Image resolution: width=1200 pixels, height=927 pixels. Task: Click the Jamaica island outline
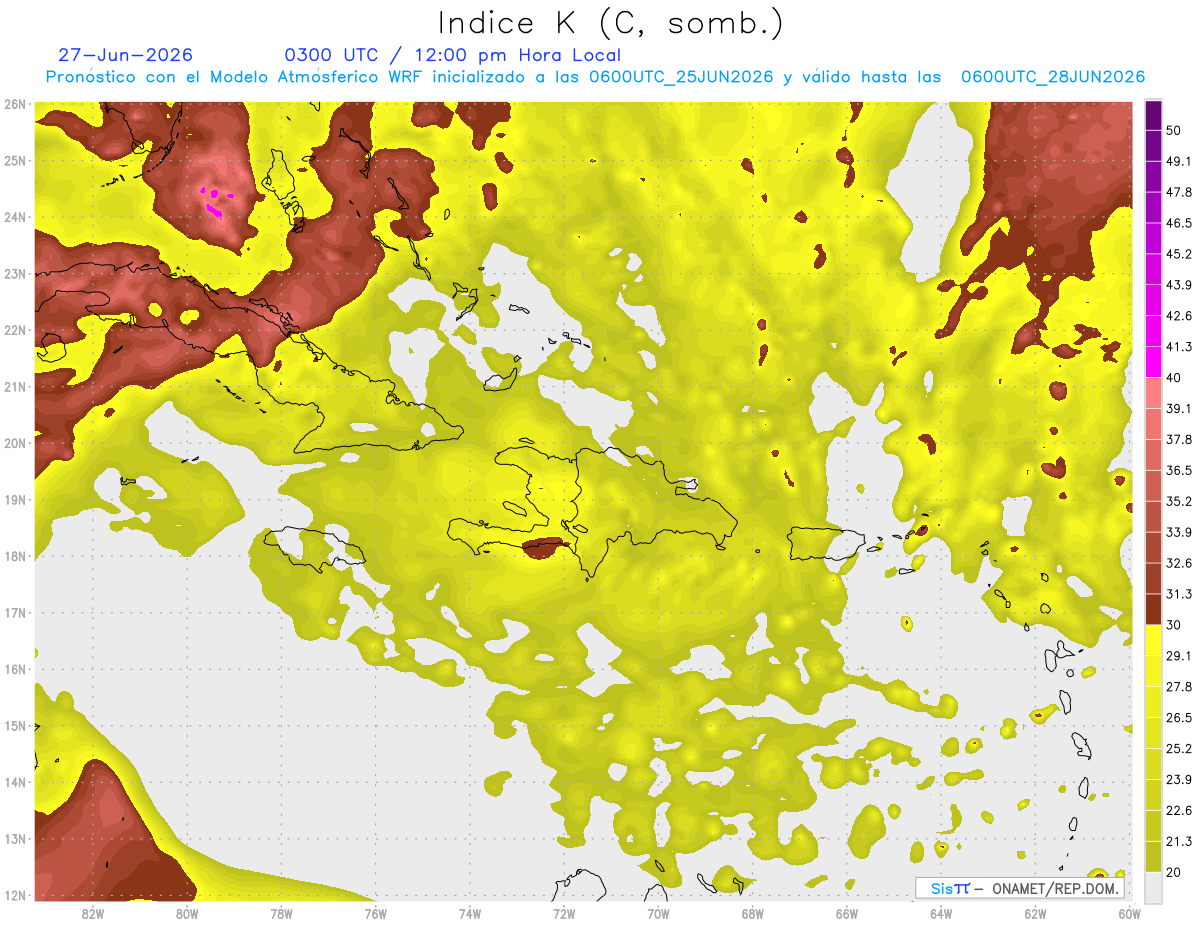[315, 548]
